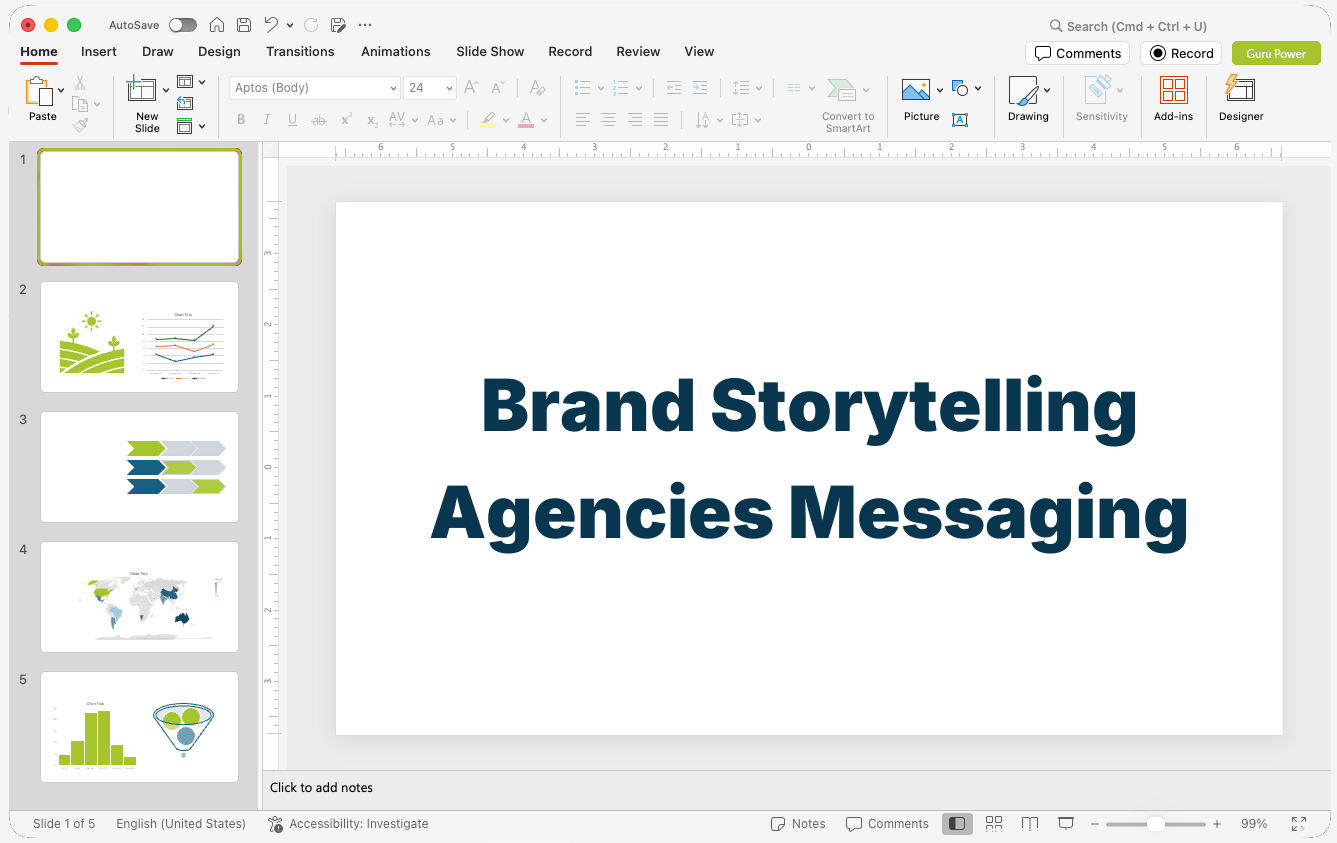Click the Cut scissors icon
1337x843 pixels.
tap(80, 83)
